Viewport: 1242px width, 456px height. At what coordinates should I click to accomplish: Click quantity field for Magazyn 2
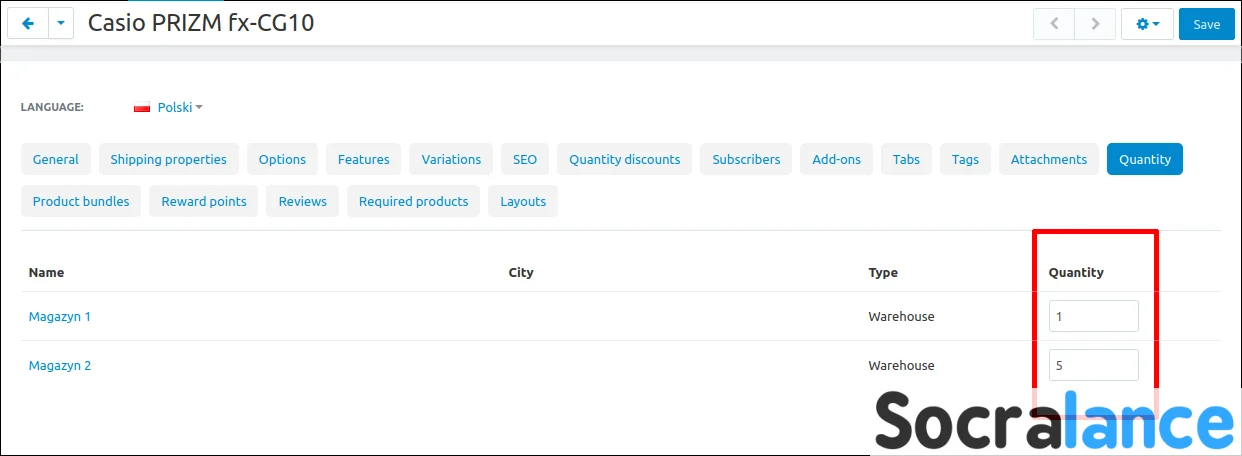(x=1093, y=365)
